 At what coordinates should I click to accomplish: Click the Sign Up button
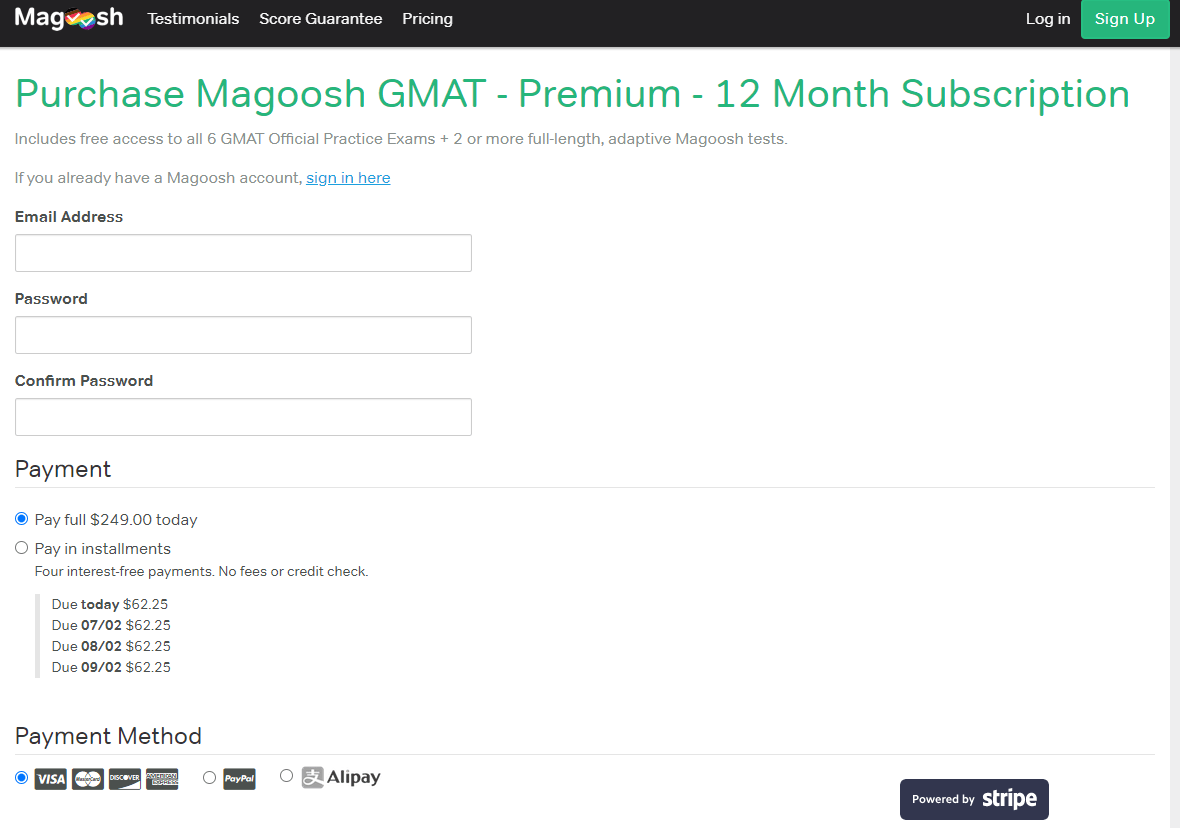1125,18
